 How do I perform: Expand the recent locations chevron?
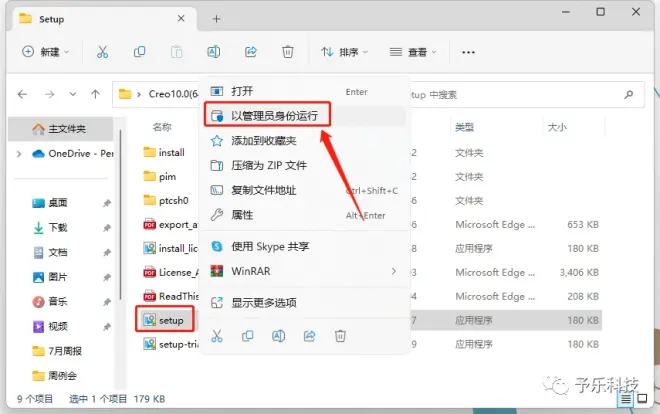pyautogui.click(x=73, y=94)
